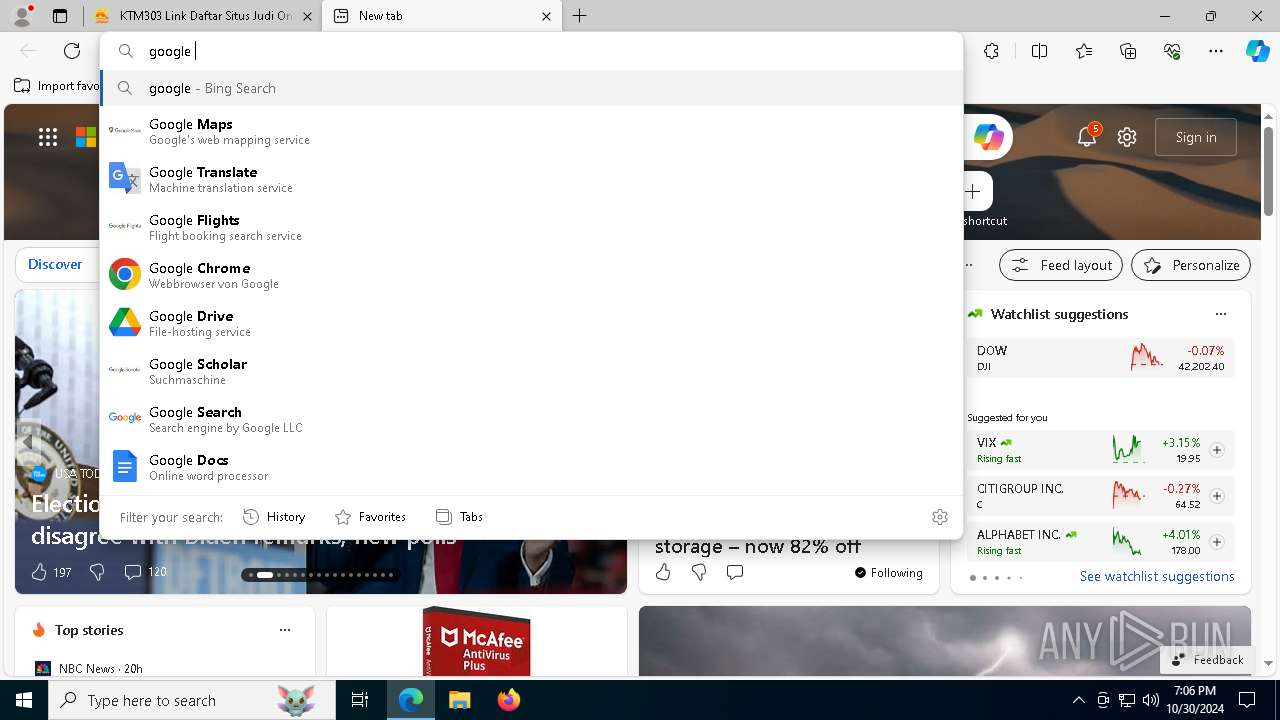Screen dimensions: 1280x720
Task: Open volume control in system tray
Action: [1150, 700]
